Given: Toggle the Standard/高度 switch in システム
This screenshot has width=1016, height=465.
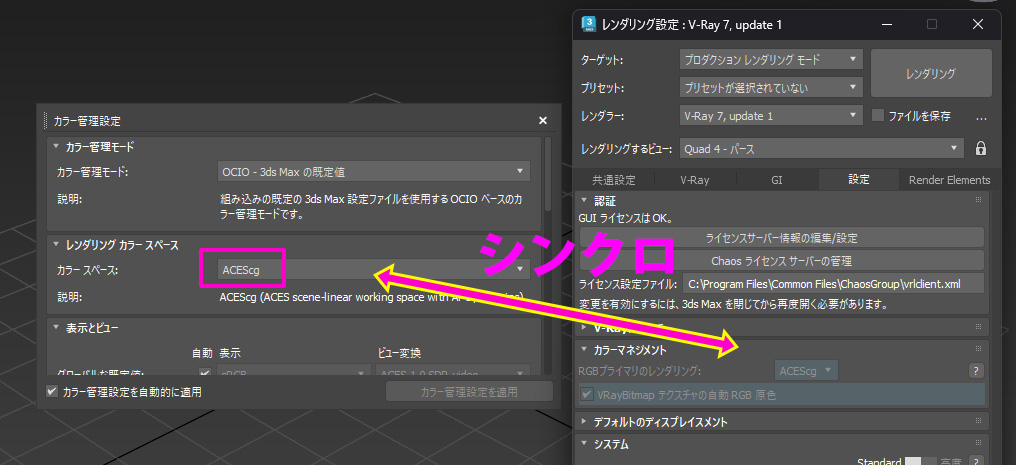Looking at the screenshot, I should (x=921, y=462).
